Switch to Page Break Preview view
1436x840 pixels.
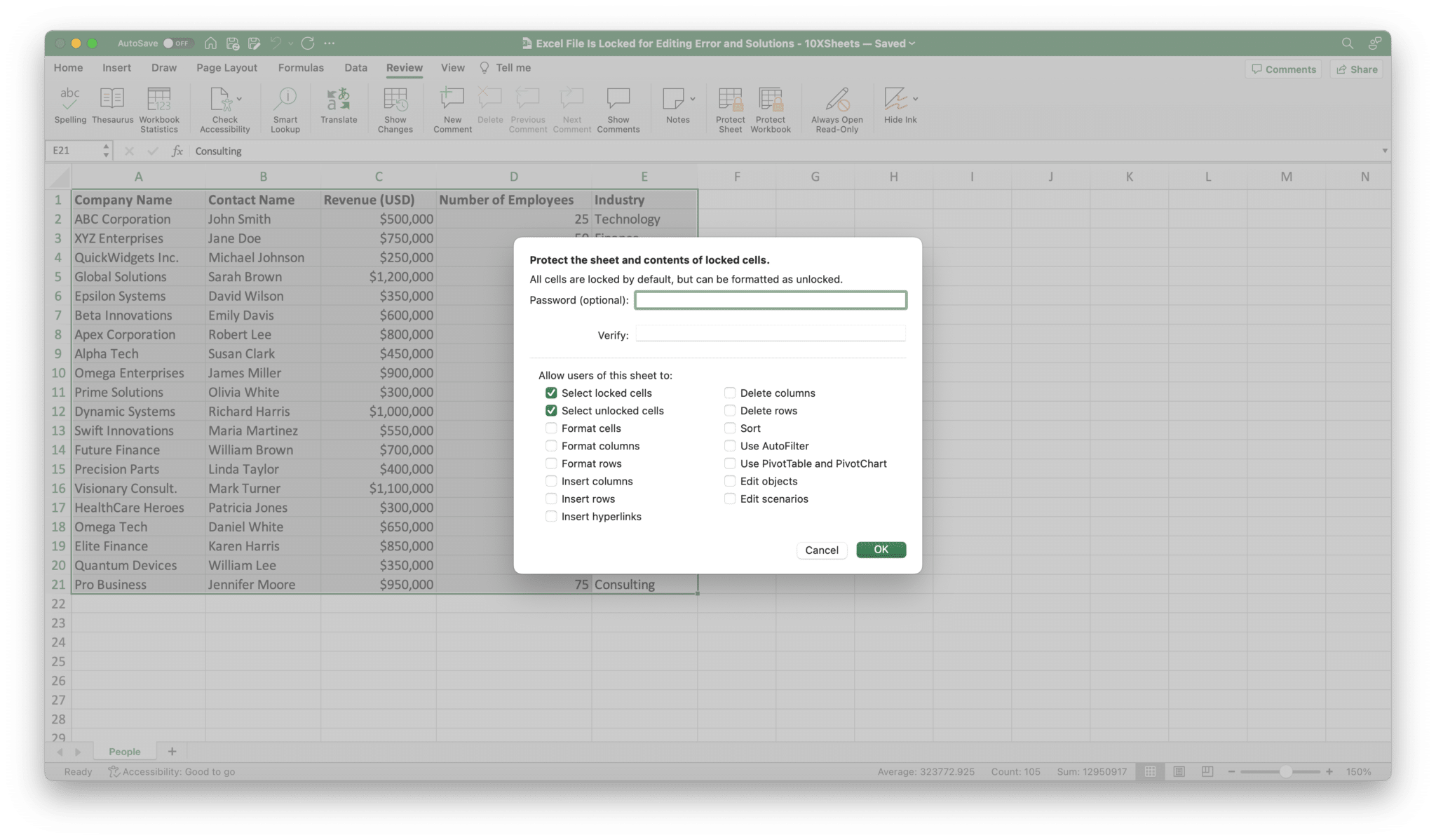coord(1207,771)
